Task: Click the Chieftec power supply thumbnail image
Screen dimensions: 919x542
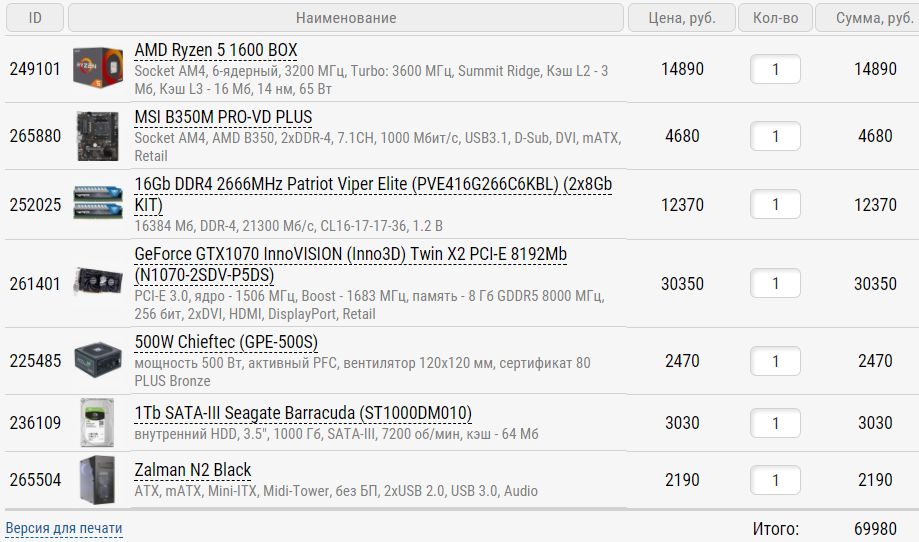Action: tap(97, 361)
